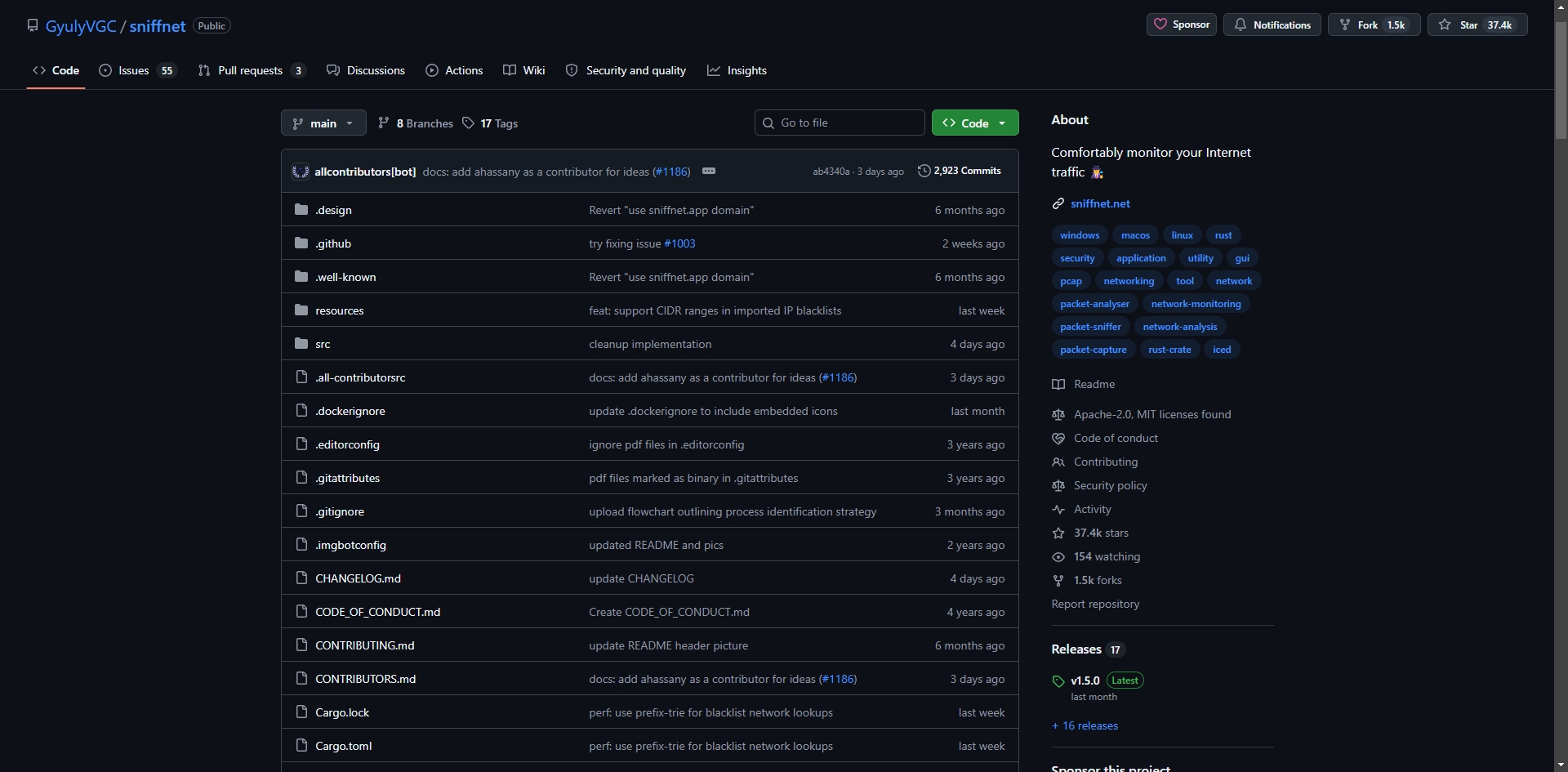Click the tag icon next to 17 Tags
This screenshot has width=1568, height=772.
click(468, 123)
